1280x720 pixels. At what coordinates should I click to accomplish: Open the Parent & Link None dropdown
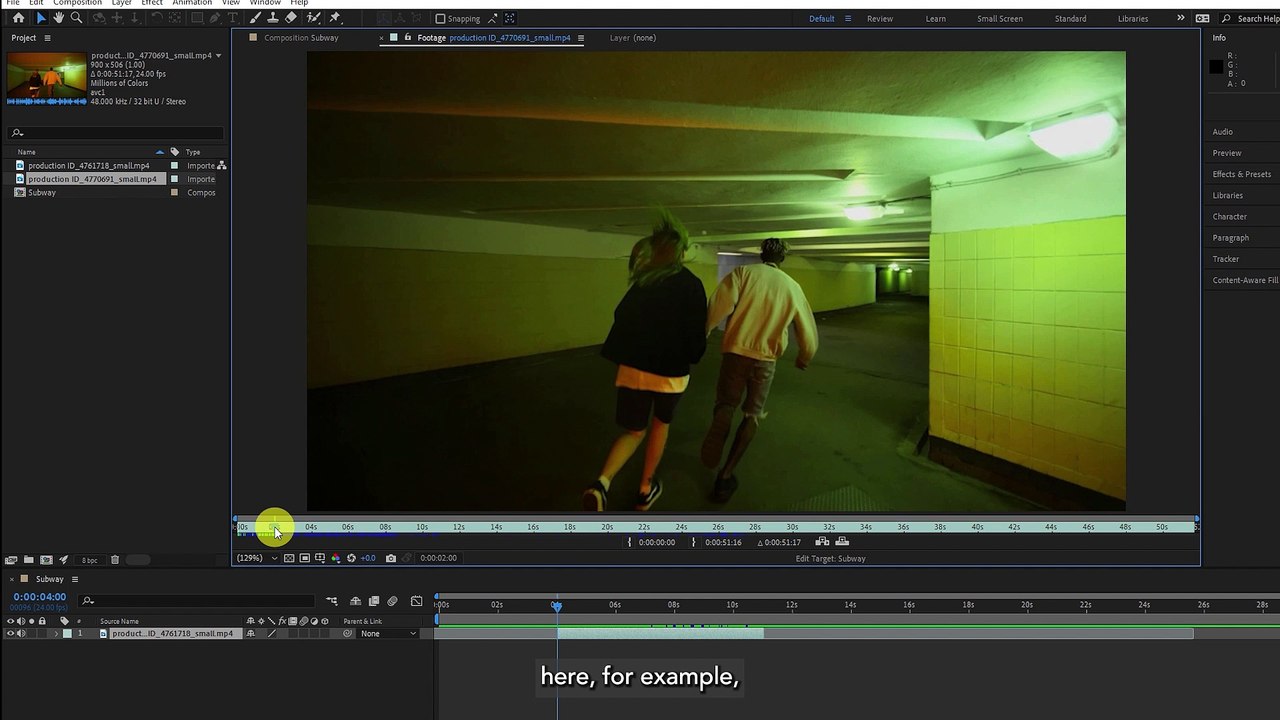tap(388, 634)
